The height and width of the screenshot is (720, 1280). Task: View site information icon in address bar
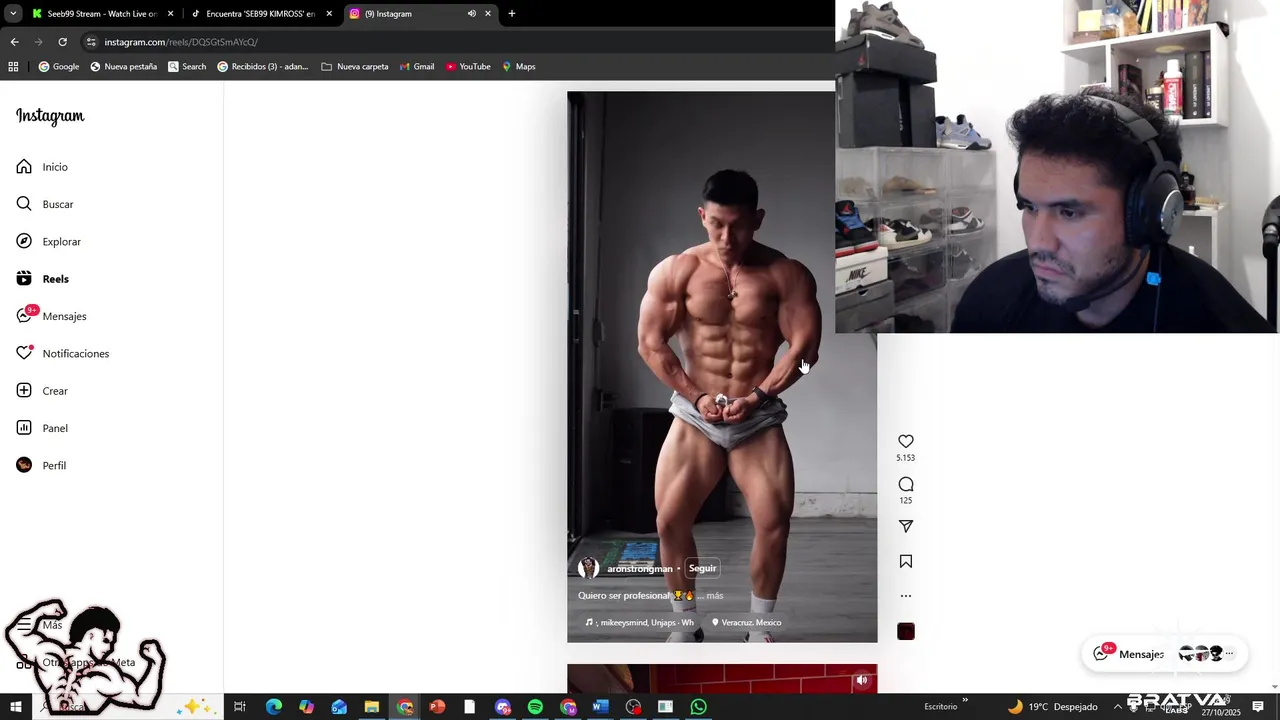coord(91,42)
